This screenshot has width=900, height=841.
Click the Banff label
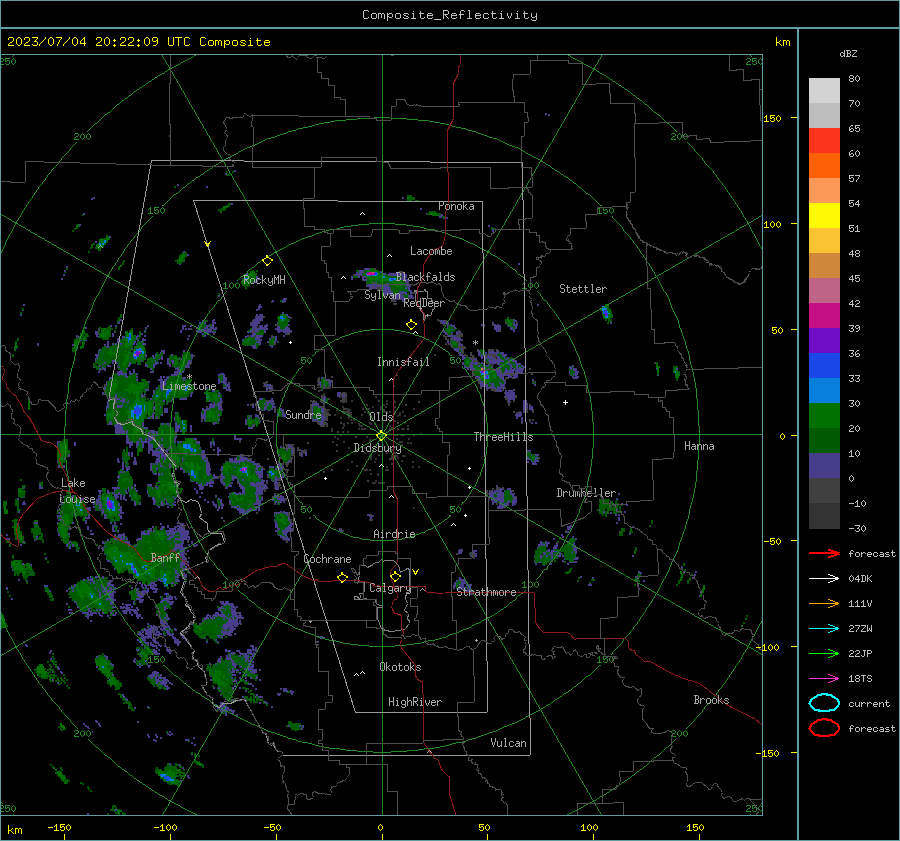point(165,557)
